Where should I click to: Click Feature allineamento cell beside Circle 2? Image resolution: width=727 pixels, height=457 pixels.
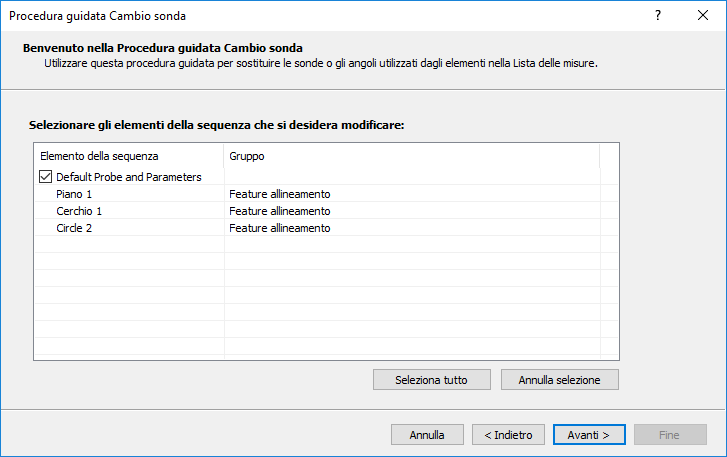pos(280,228)
